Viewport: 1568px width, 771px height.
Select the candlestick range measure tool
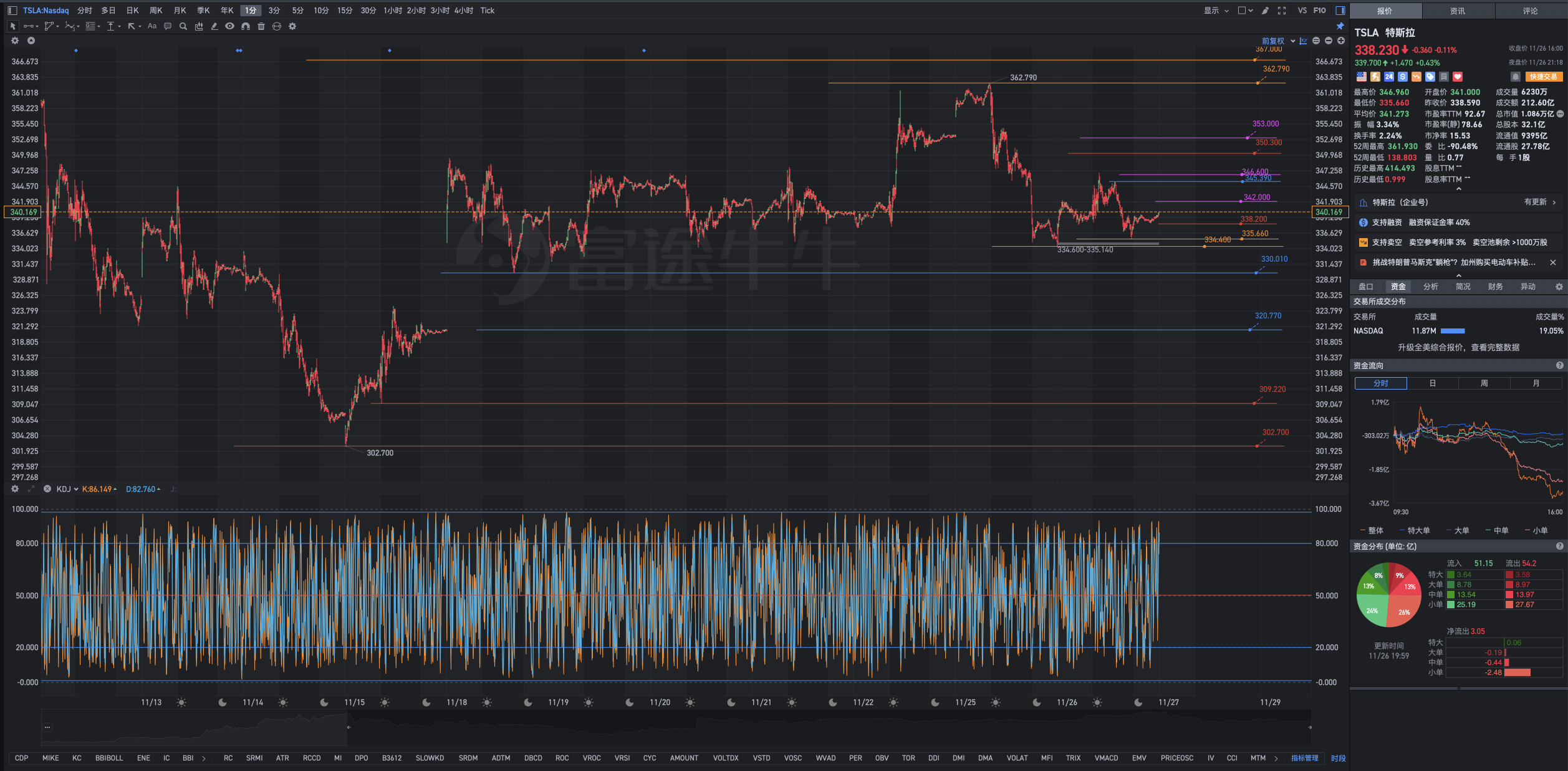coord(199,26)
